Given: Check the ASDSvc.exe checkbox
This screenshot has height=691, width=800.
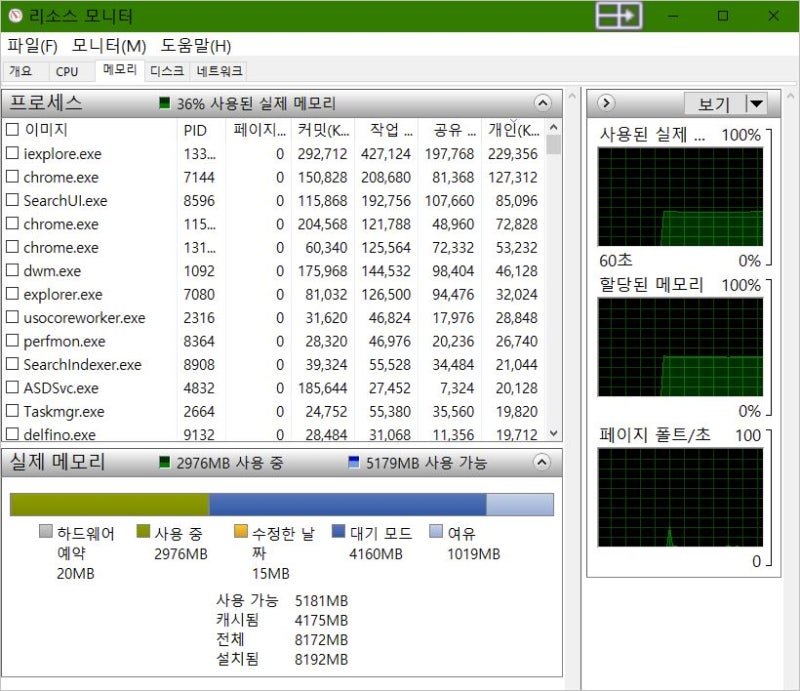Looking at the screenshot, I should click(x=12, y=388).
